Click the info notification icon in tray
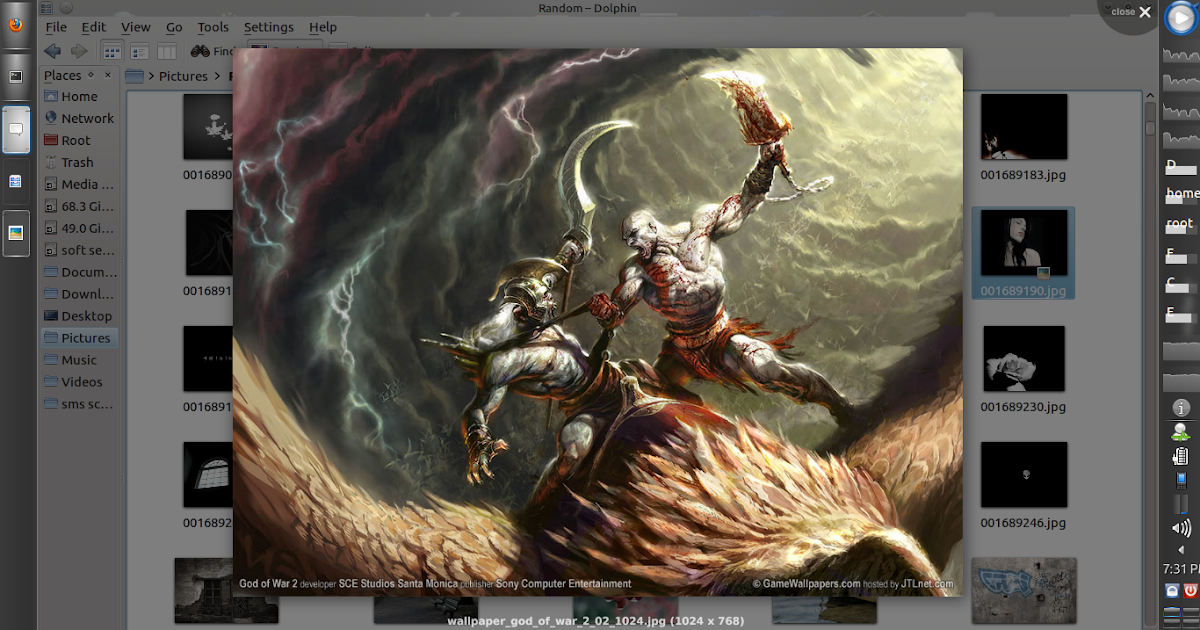Viewport: 1200px width, 630px height. click(1181, 409)
